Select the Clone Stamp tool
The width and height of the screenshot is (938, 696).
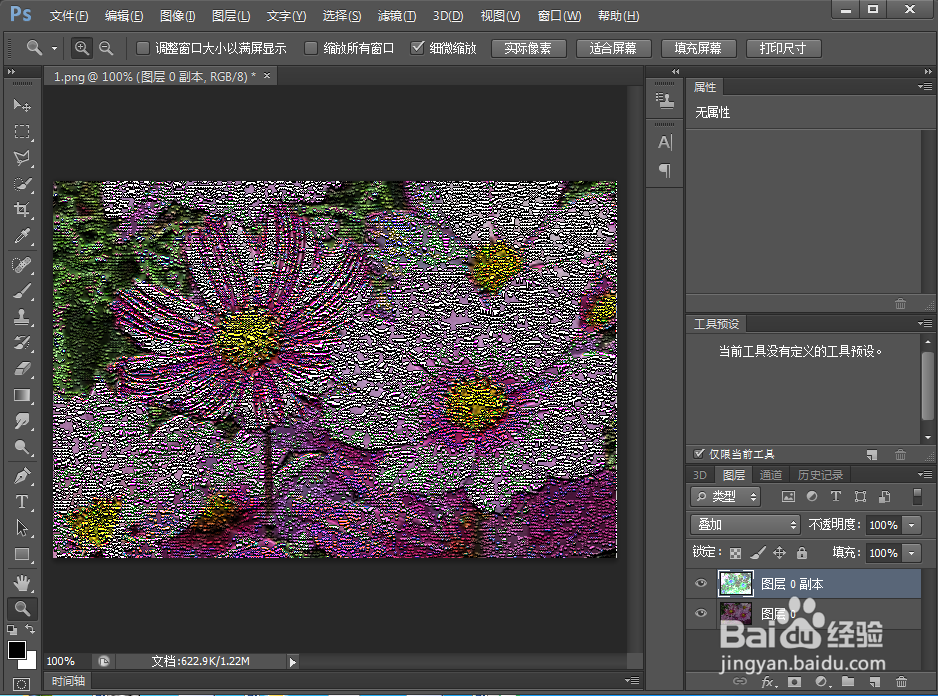(22, 317)
